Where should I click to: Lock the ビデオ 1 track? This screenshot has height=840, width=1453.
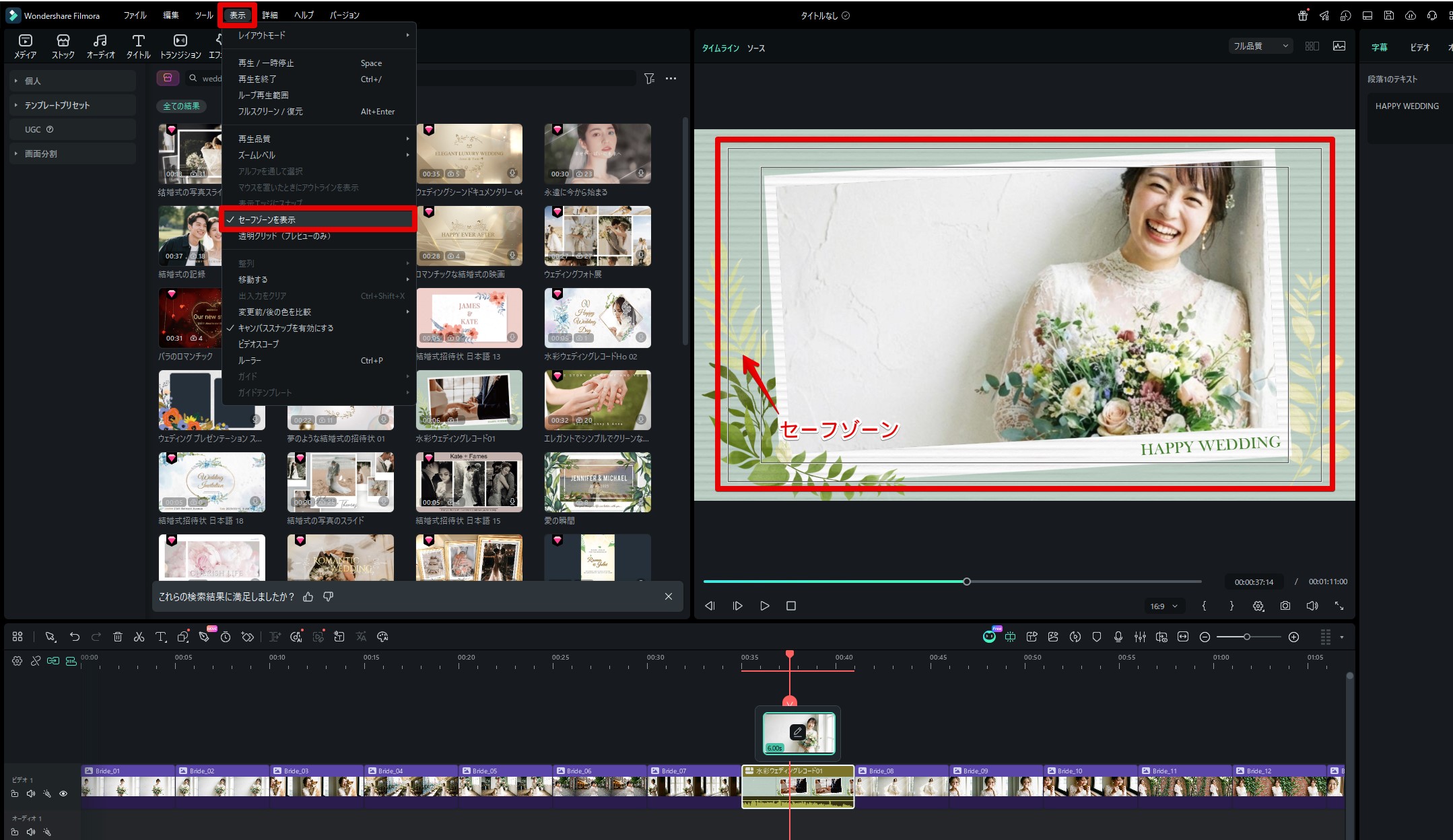tap(15, 794)
